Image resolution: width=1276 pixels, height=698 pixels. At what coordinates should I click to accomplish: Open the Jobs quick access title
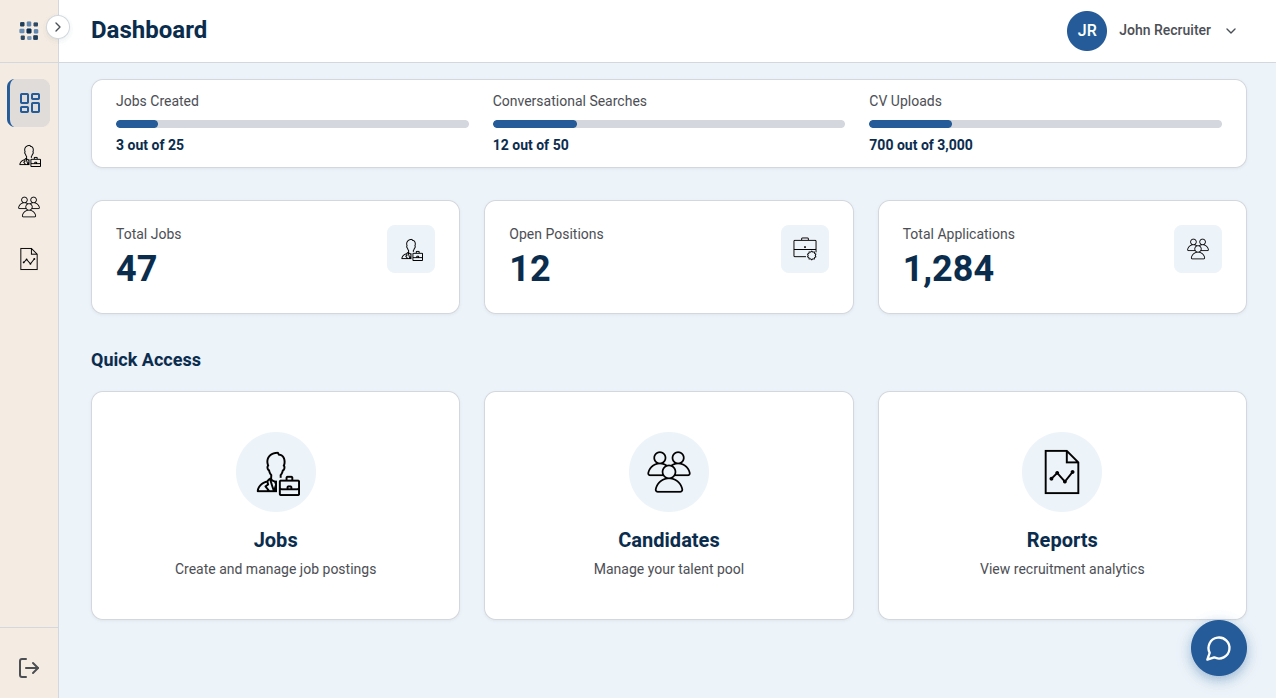pos(276,540)
